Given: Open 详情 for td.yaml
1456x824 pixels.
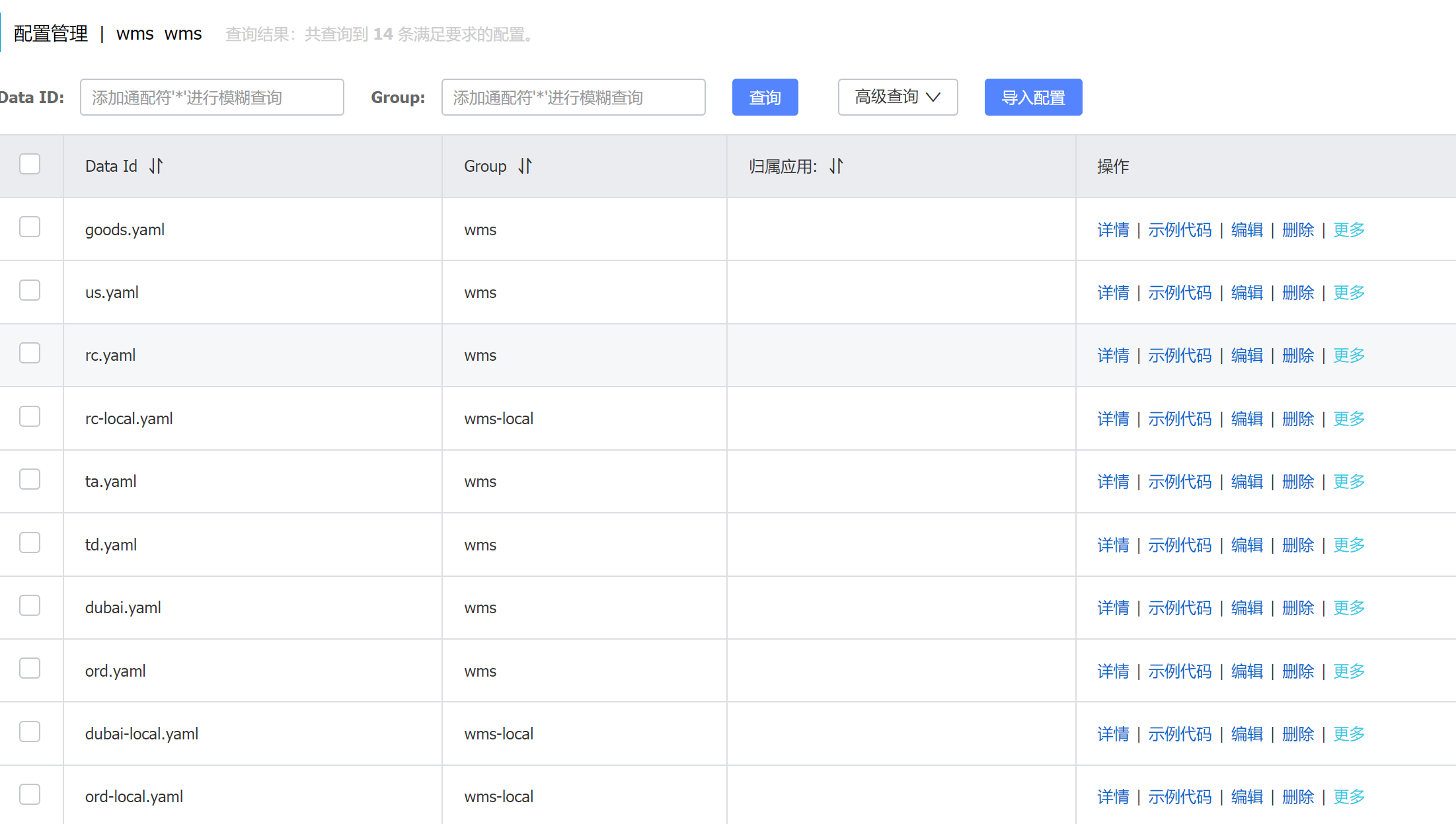Looking at the screenshot, I should tap(1114, 545).
